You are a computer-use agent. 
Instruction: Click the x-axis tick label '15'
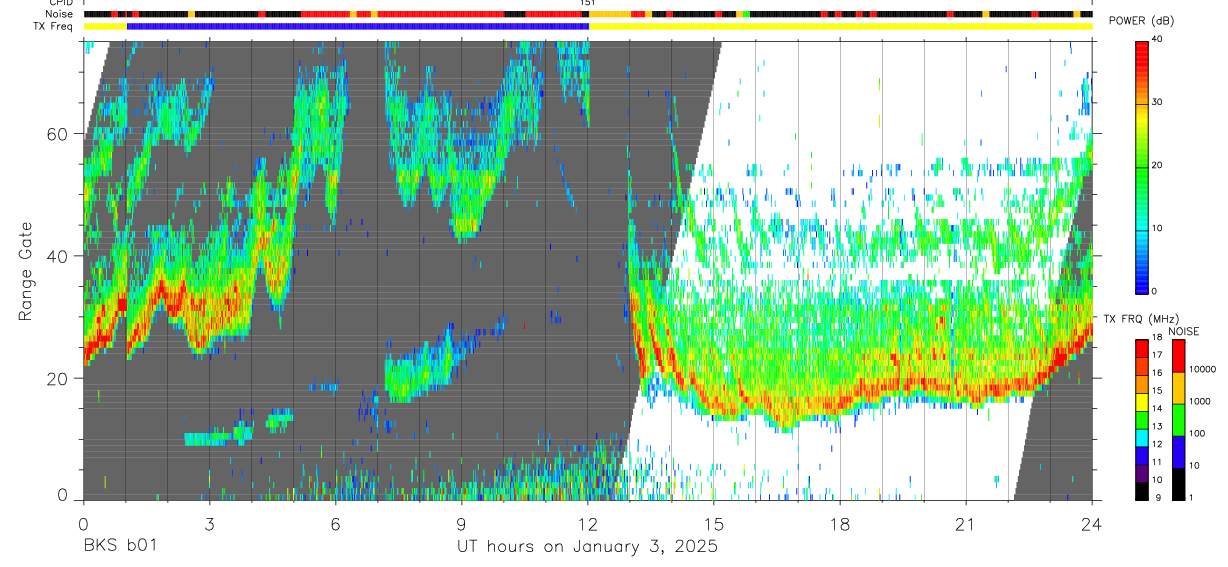click(x=714, y=522)
